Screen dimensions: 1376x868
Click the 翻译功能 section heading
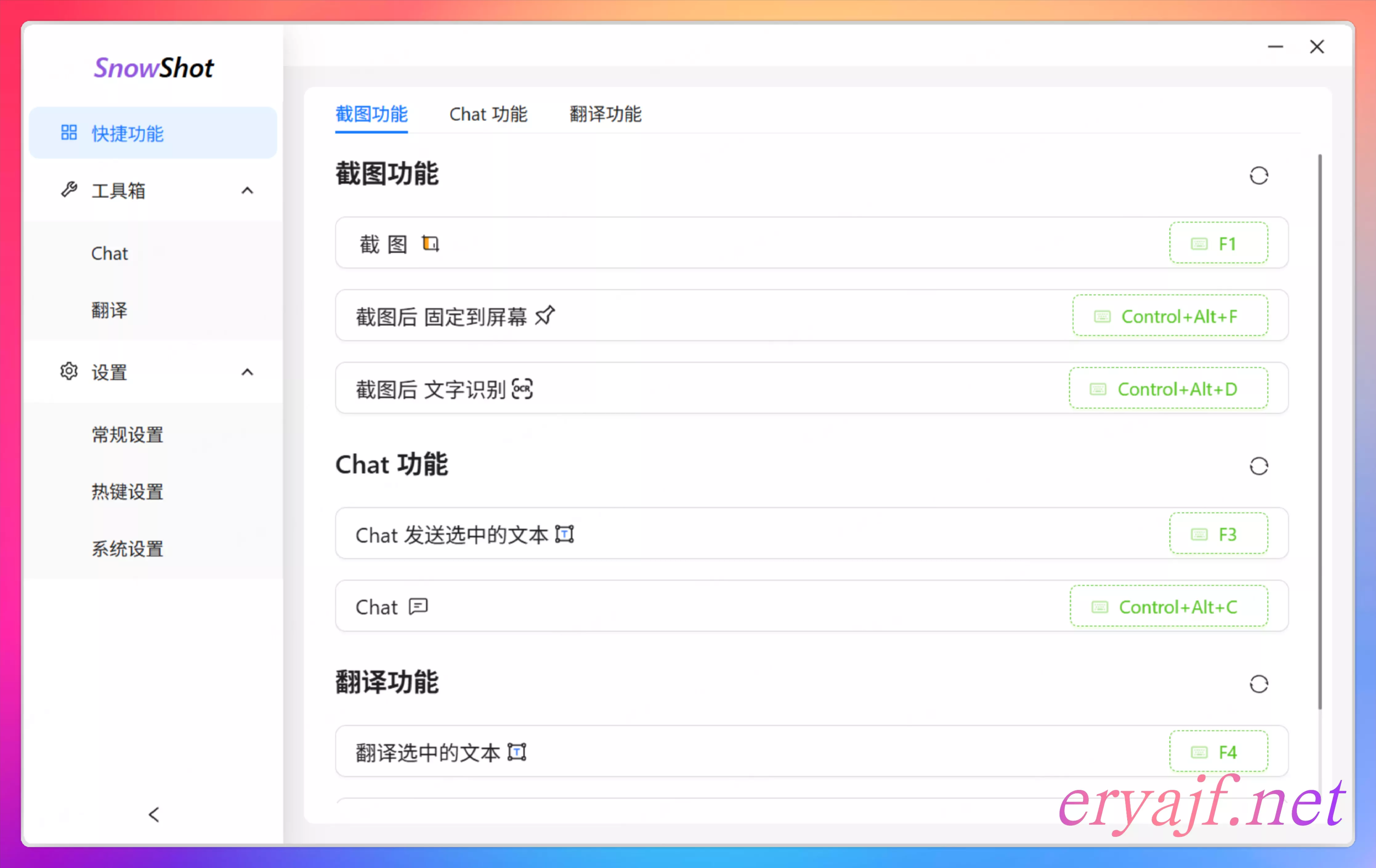click(387, 682)
